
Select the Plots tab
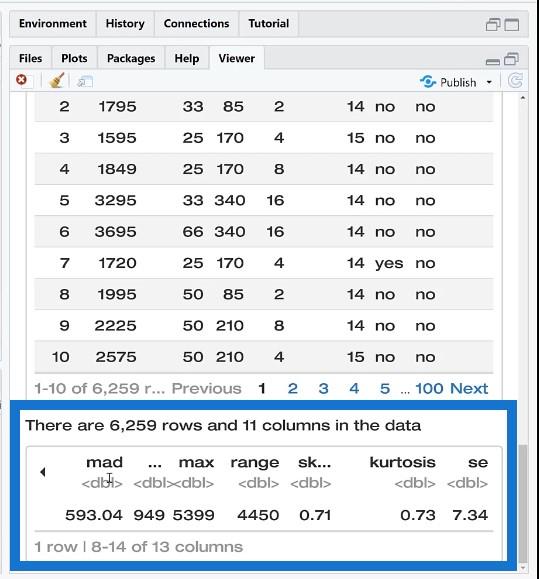pyautogui.click(x=74, y=58)
